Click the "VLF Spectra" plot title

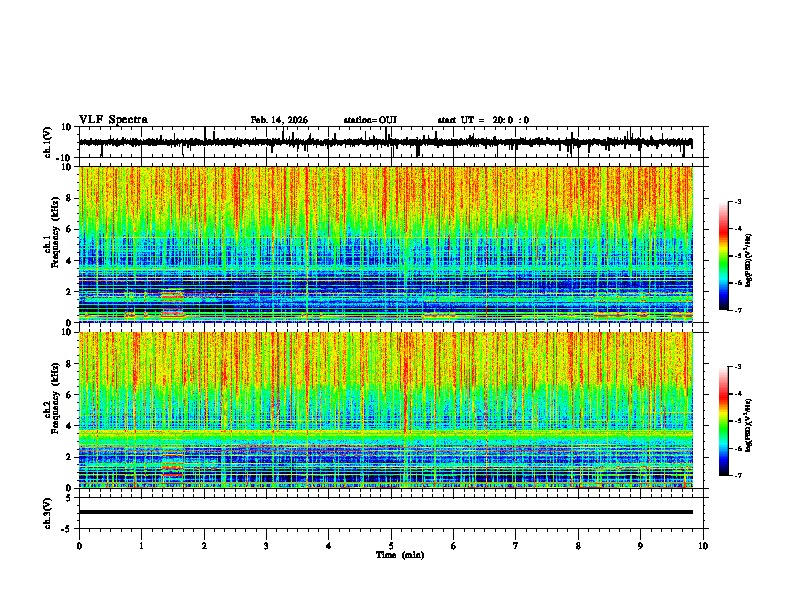[x=113, y=120]
